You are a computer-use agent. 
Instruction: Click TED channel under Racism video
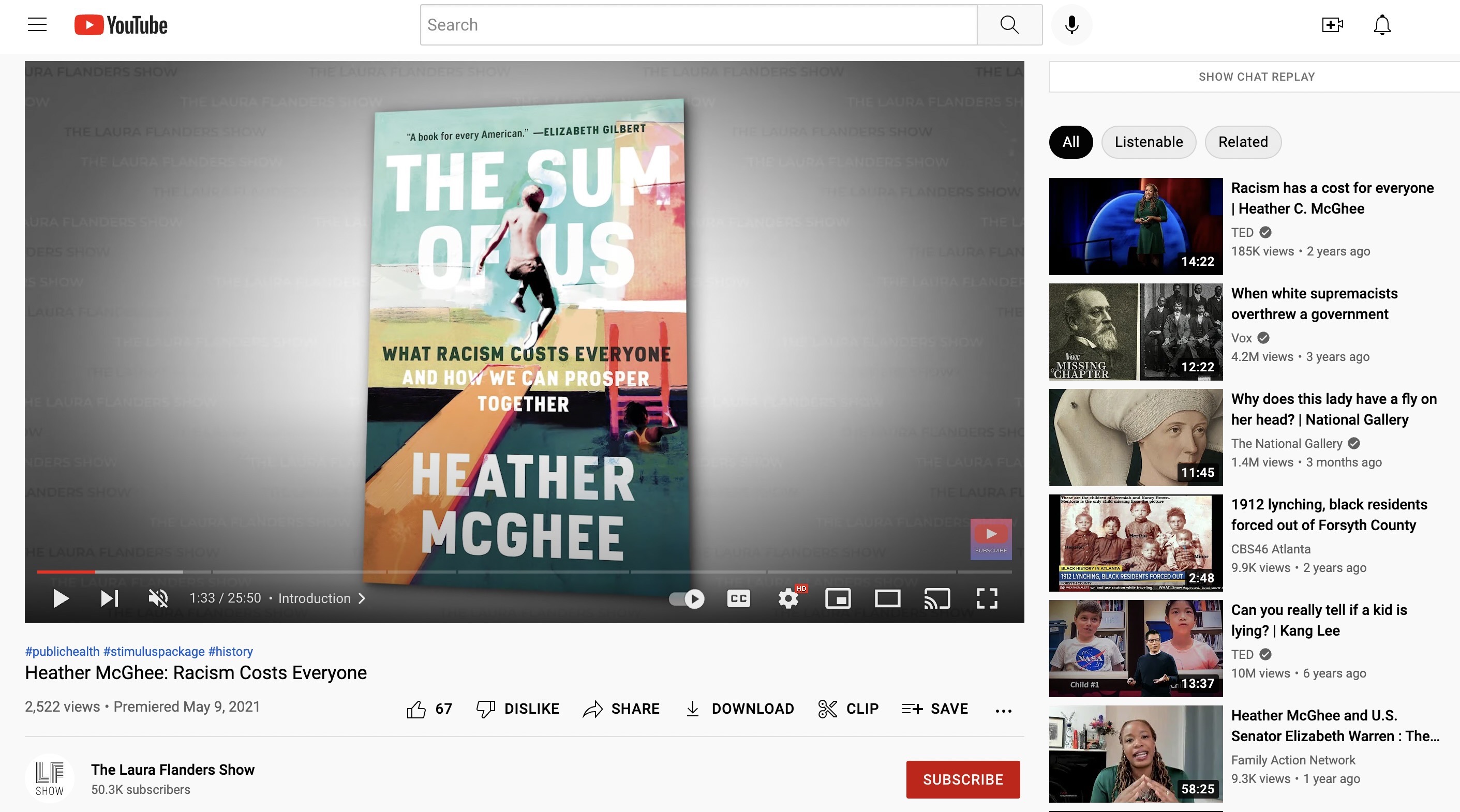[1242, 232]
